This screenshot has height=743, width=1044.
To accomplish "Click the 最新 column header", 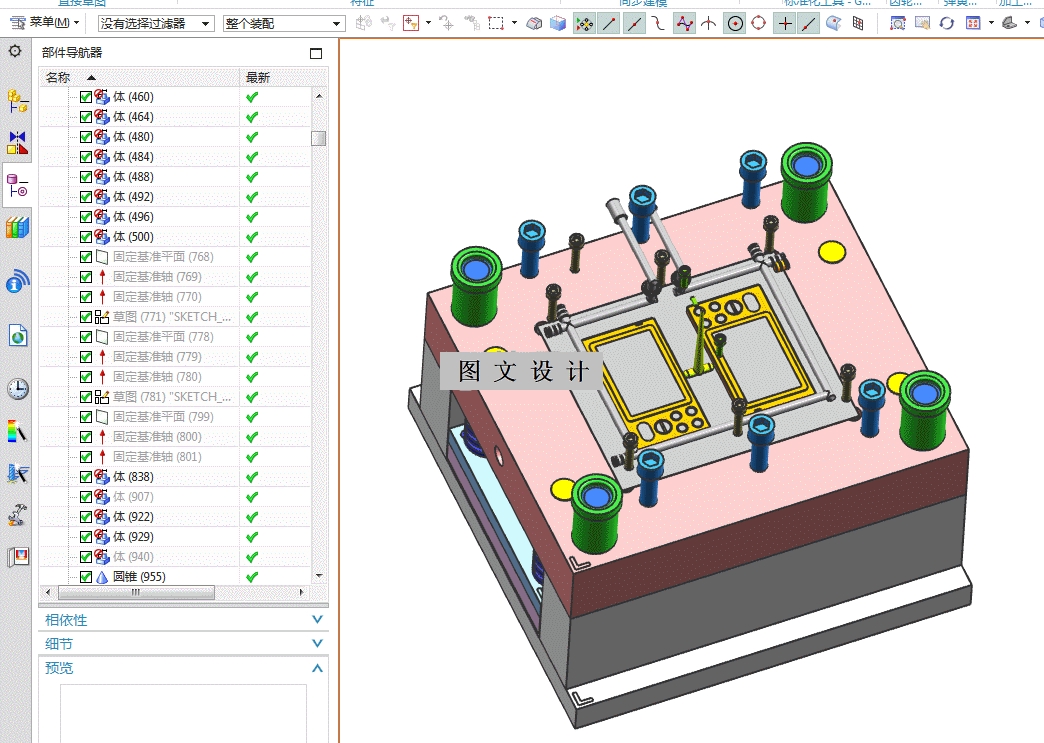I will click(258, 77).
